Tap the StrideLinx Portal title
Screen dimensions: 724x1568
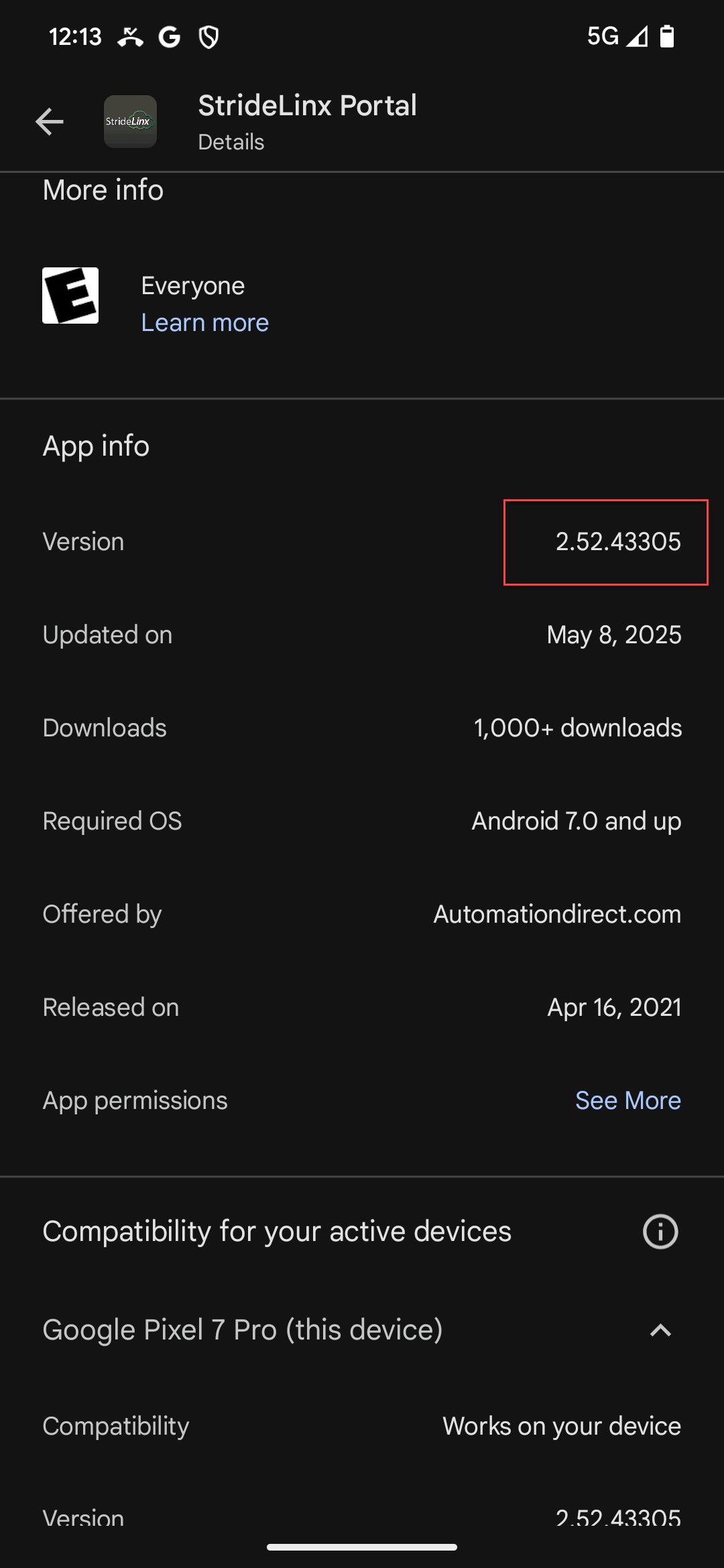[x=308, y=105]
